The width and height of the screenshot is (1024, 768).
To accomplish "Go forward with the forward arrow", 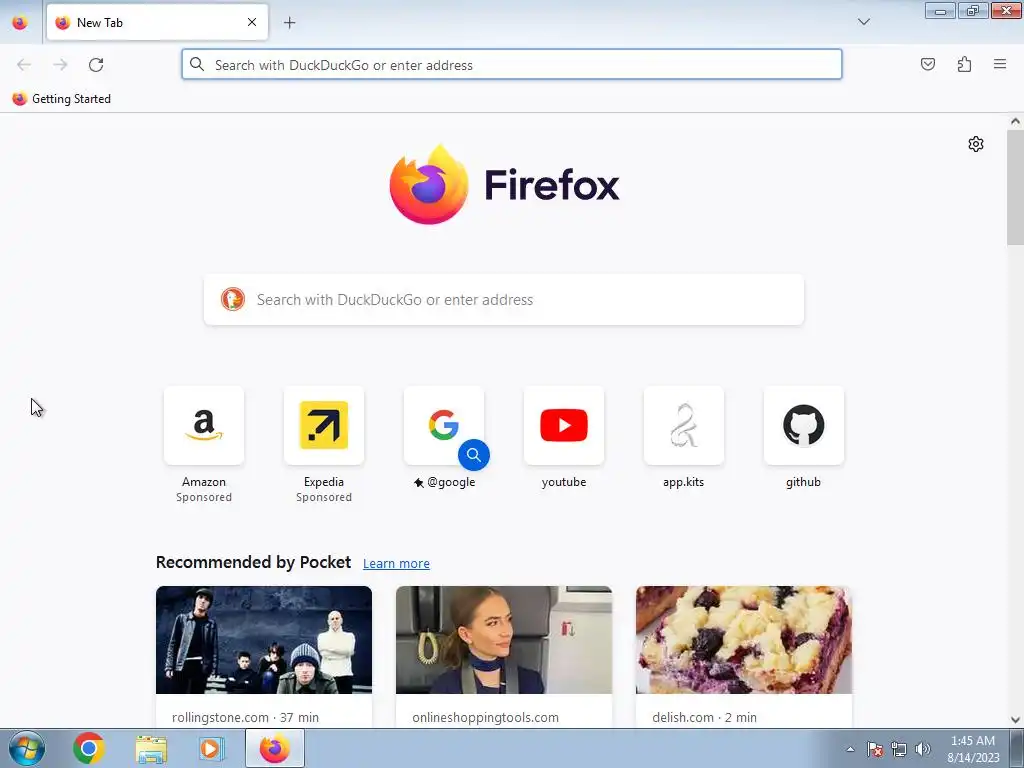I will (60, 65).
